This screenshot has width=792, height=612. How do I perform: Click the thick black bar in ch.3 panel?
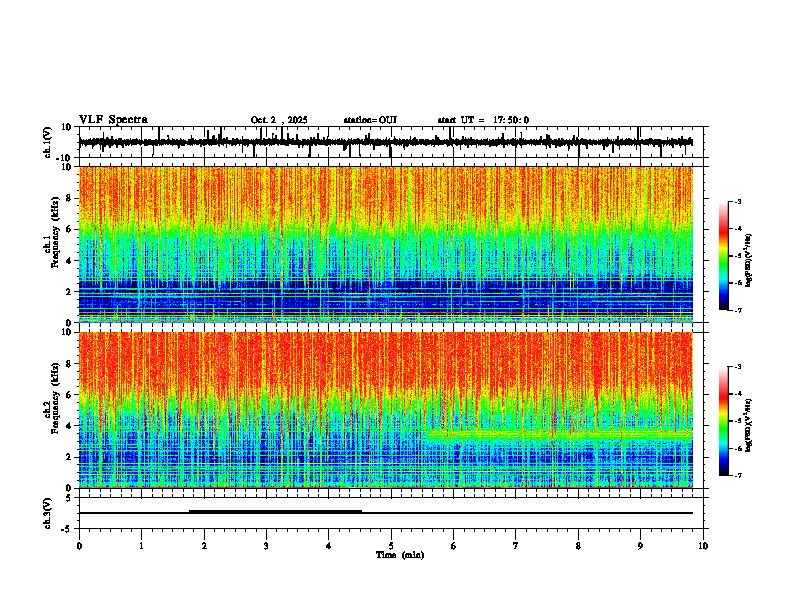pyautogui.click(x=275, y=512)
